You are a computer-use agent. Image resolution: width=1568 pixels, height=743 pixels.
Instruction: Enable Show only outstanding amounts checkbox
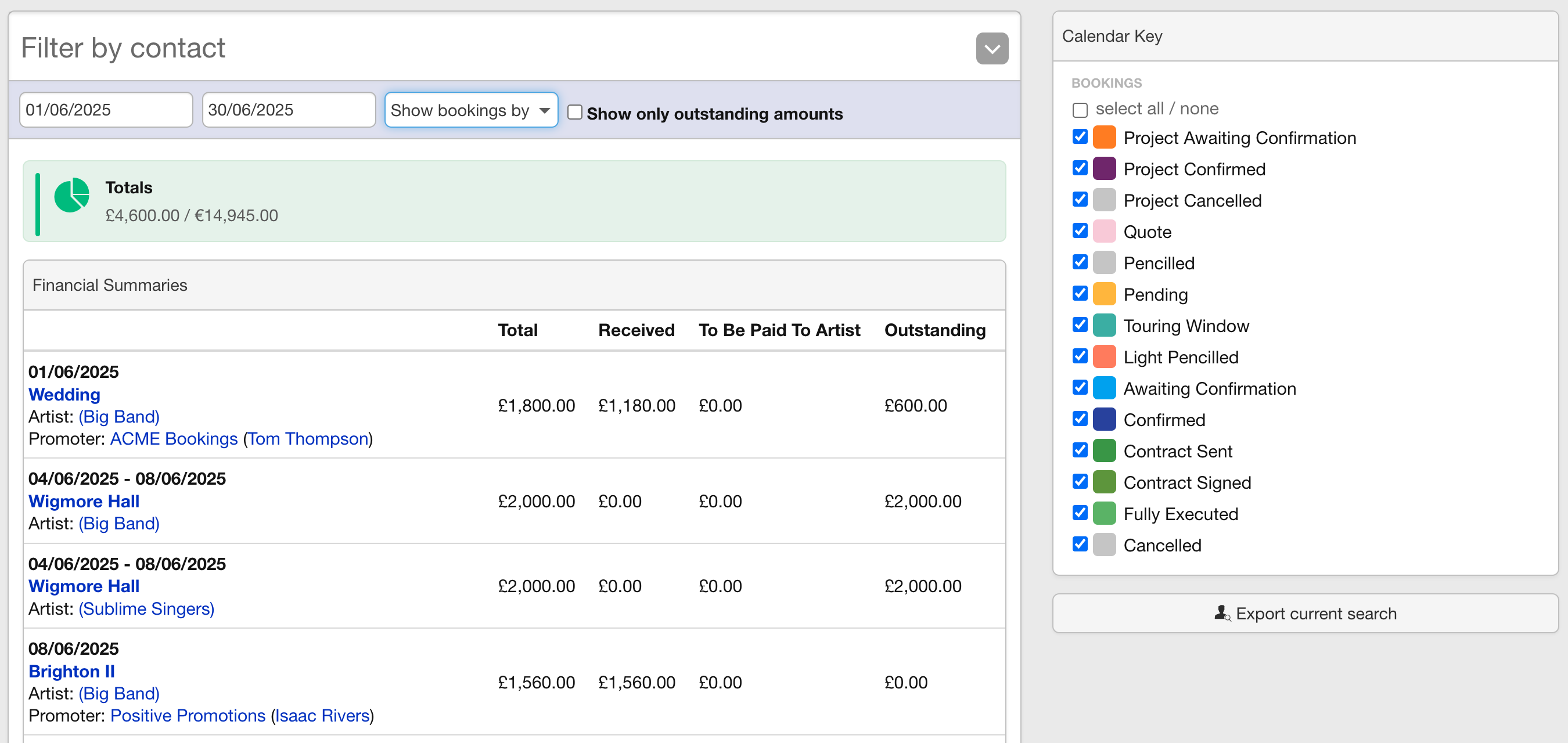point(574,113)
